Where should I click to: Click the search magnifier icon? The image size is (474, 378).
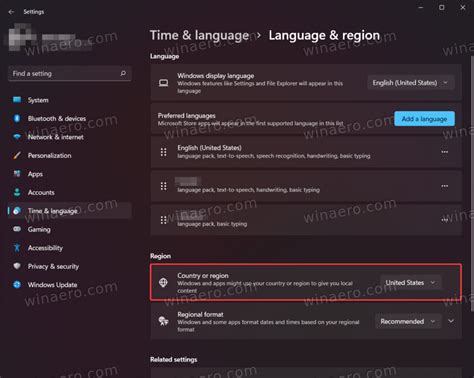pos(123,73)
